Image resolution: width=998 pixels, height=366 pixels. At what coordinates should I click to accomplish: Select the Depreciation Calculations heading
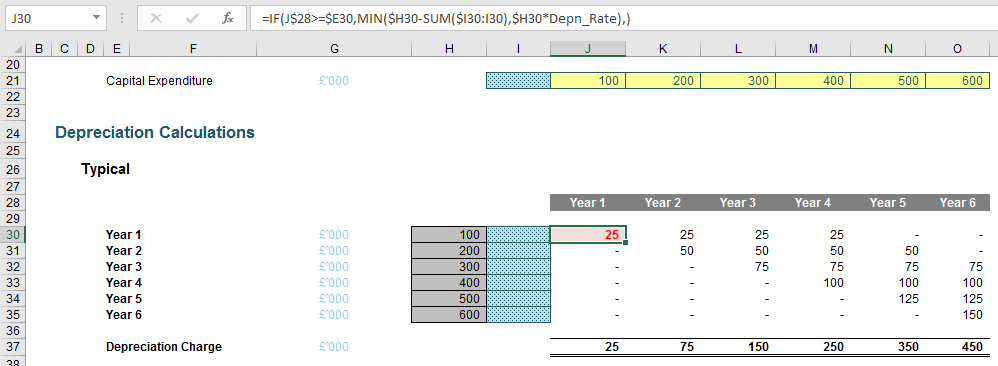(x=155, y=132)
